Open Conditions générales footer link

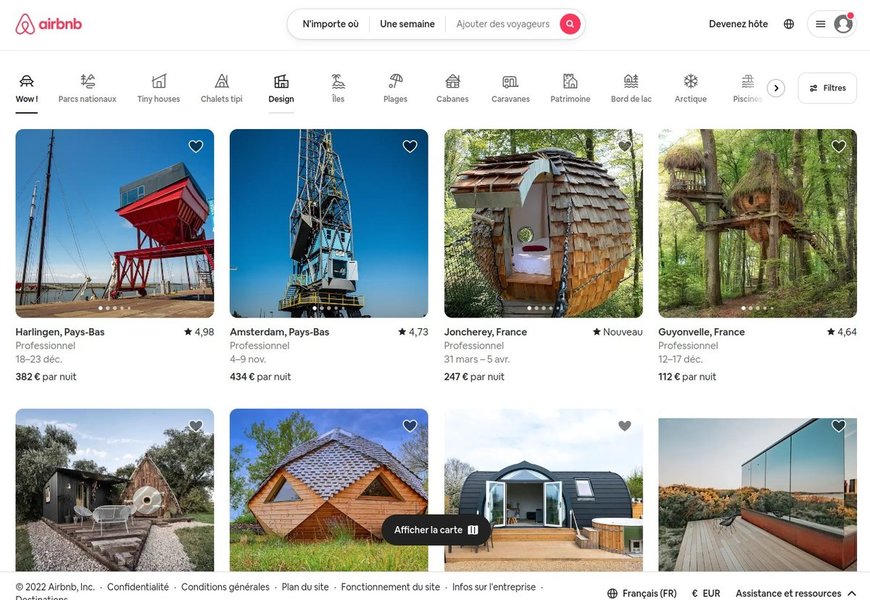tap(225, 587)
